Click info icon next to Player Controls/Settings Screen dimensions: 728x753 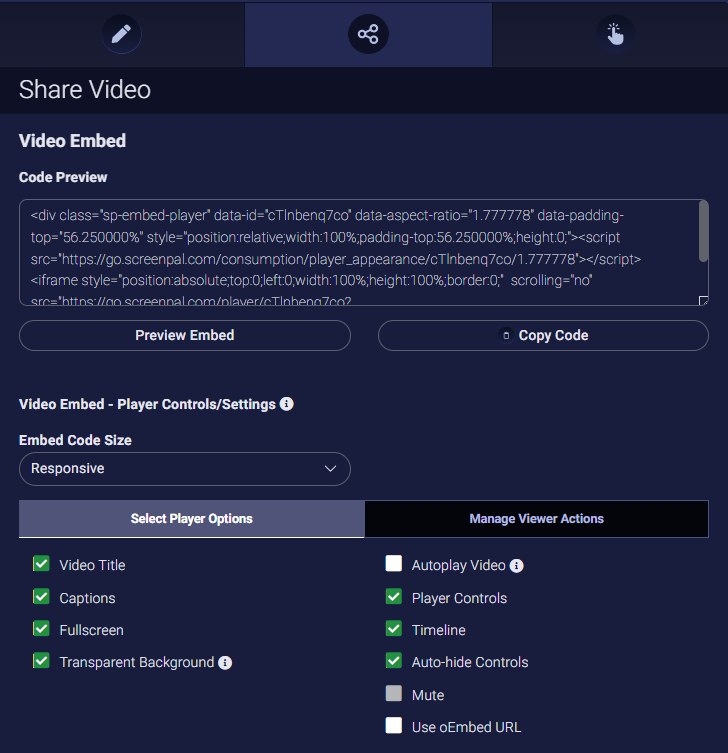coord(287,404)
